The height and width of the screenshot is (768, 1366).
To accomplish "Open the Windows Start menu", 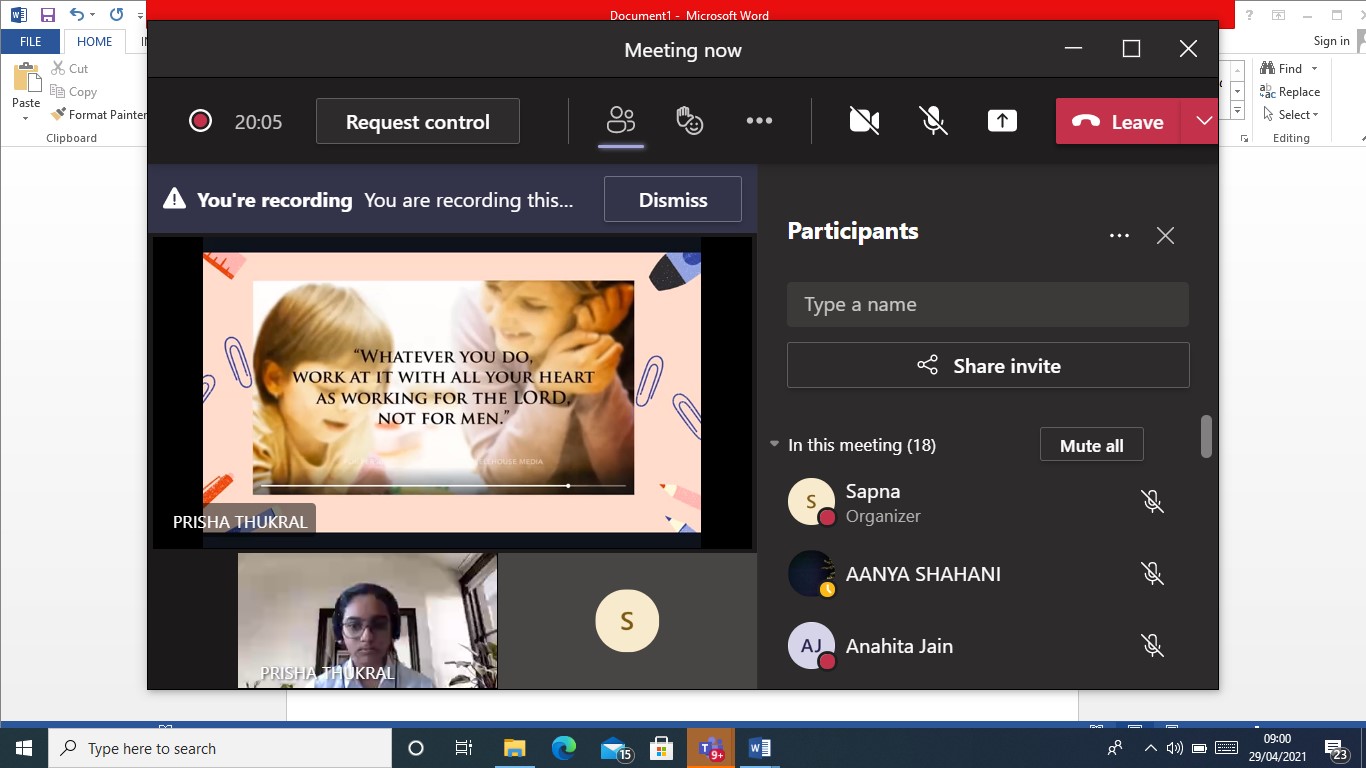I will pos(24,748).
